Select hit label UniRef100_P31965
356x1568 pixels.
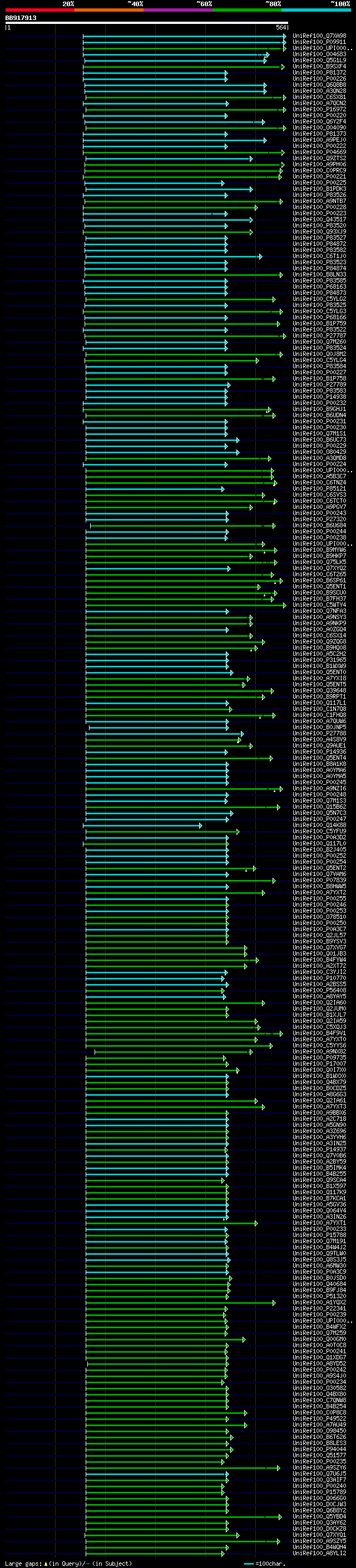(x=319, y=660)
